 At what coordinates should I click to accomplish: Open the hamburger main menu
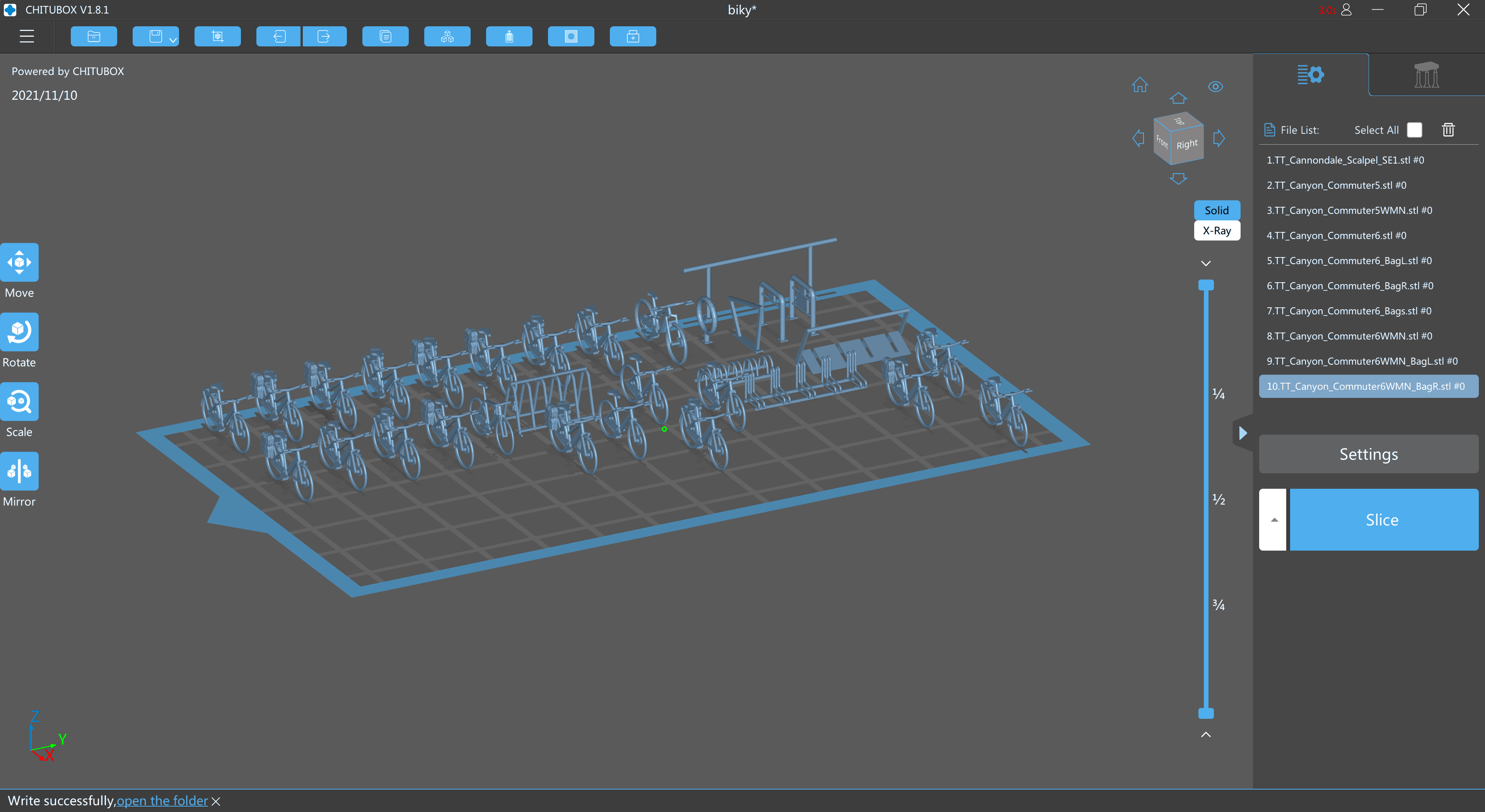click(27, 36)
